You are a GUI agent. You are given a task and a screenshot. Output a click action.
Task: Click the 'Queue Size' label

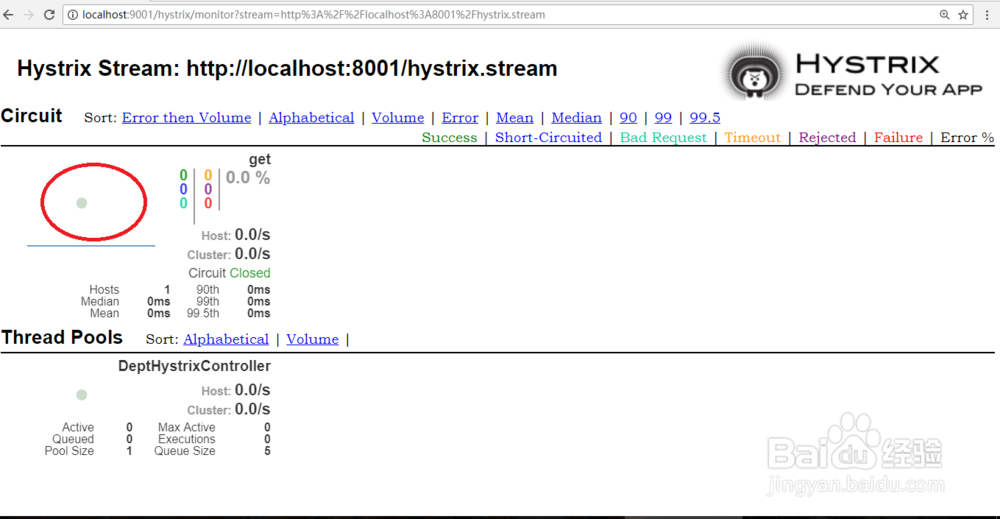(x=184, y=451)
